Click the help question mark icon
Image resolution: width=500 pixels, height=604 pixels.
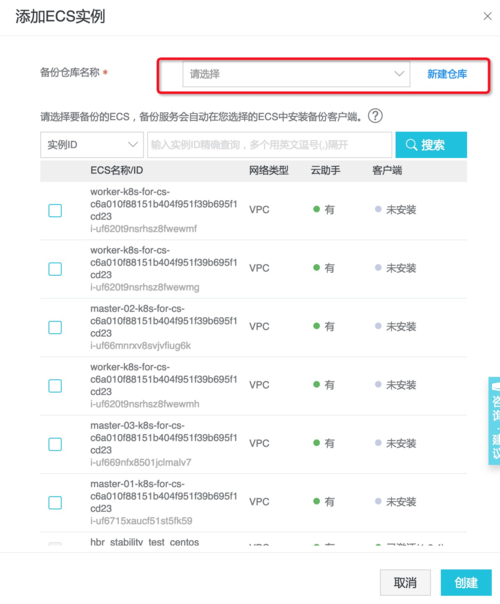click(375, 116)
